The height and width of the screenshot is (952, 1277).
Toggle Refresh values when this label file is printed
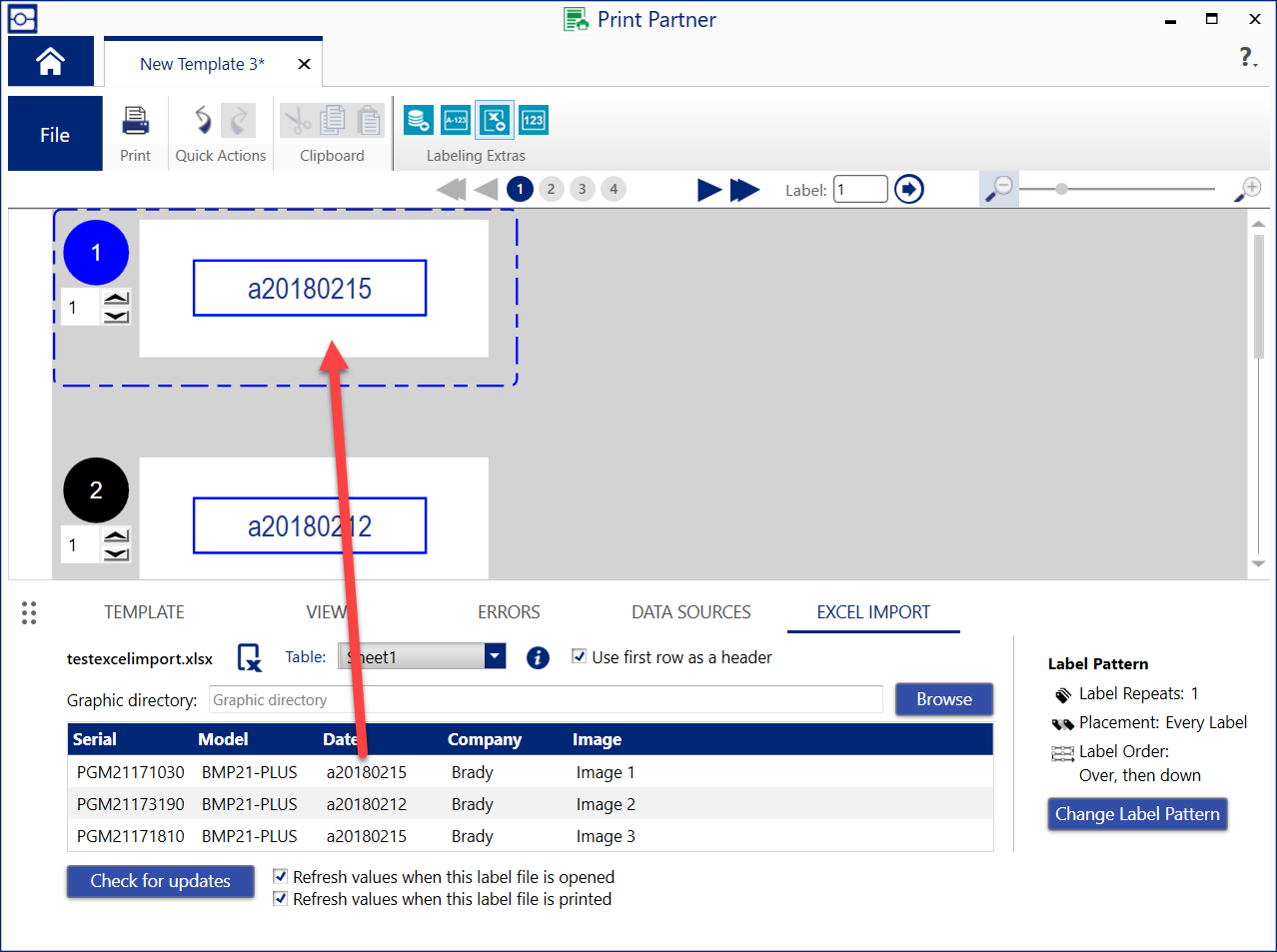pyautogui.click(x=281, y=898)
